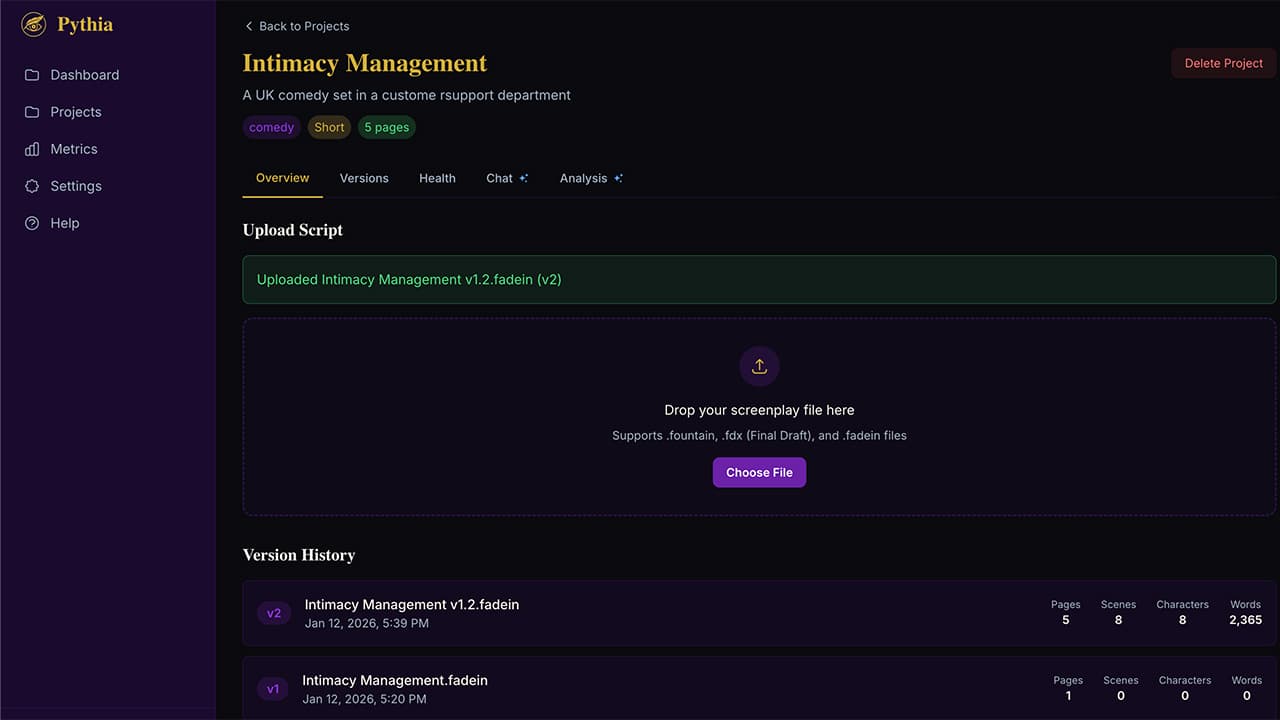
Task: Select the Overview tab
Action: (x=282, y=178)
